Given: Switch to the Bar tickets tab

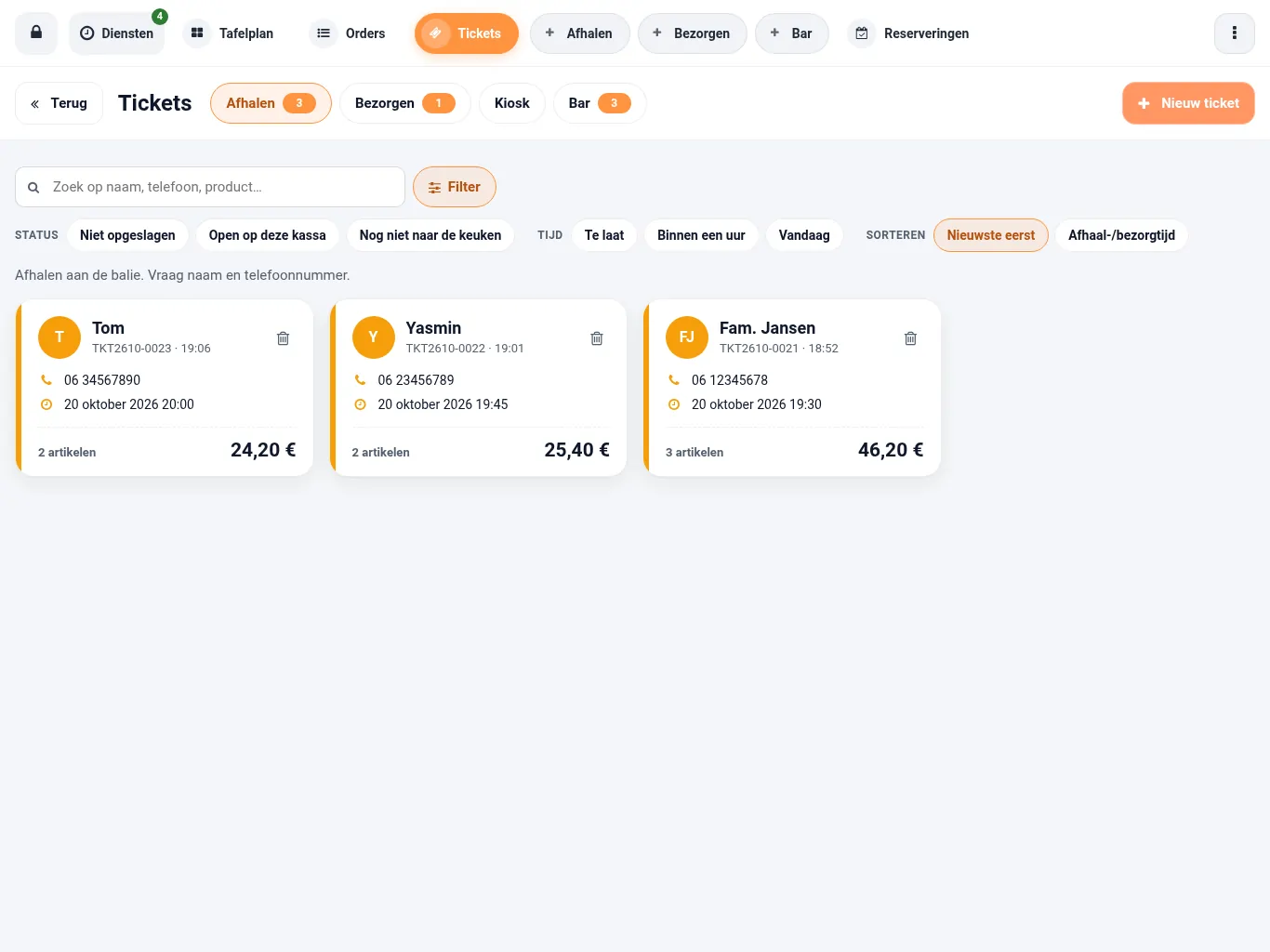Looking at the screenshot, I should pos(600,103).
